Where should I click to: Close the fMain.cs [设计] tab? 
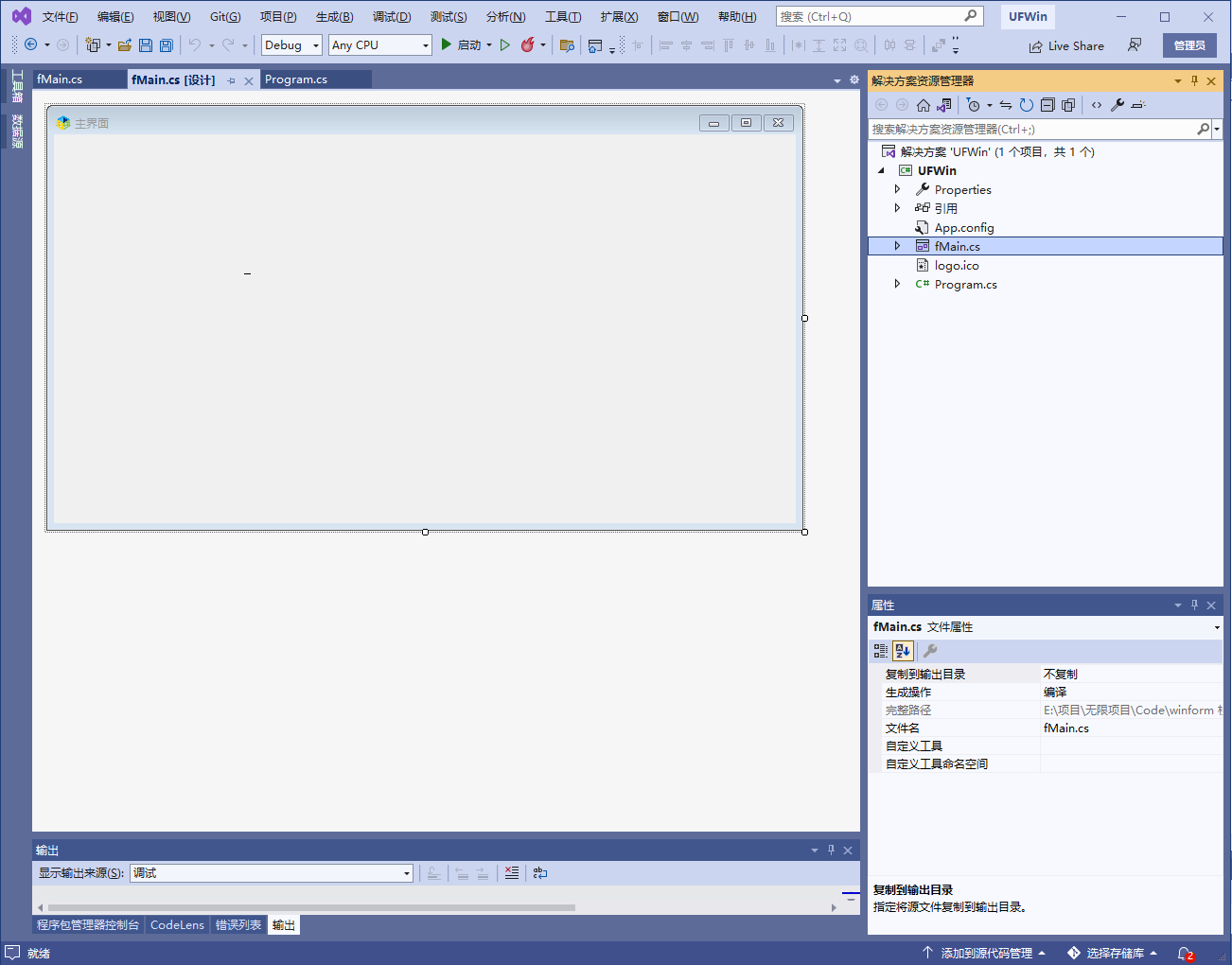click(x=249, y=80)
